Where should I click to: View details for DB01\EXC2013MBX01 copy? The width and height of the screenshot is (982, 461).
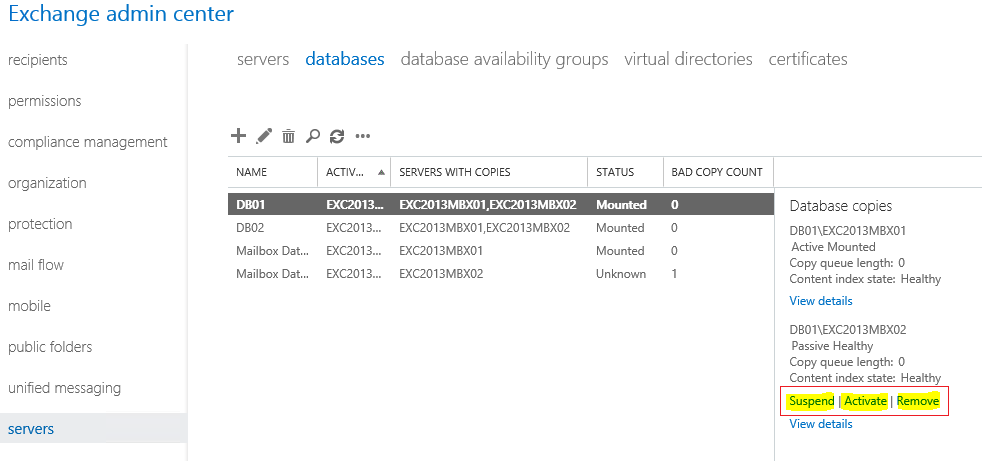pos(821,301)
